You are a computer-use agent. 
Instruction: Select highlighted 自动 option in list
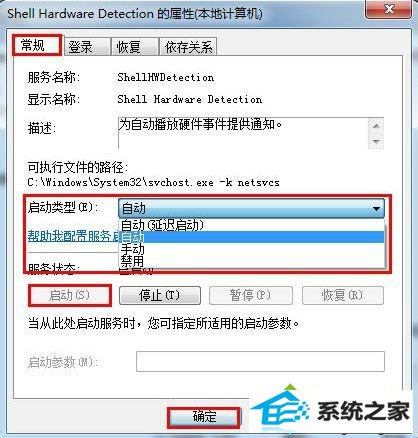coord(251,237)
